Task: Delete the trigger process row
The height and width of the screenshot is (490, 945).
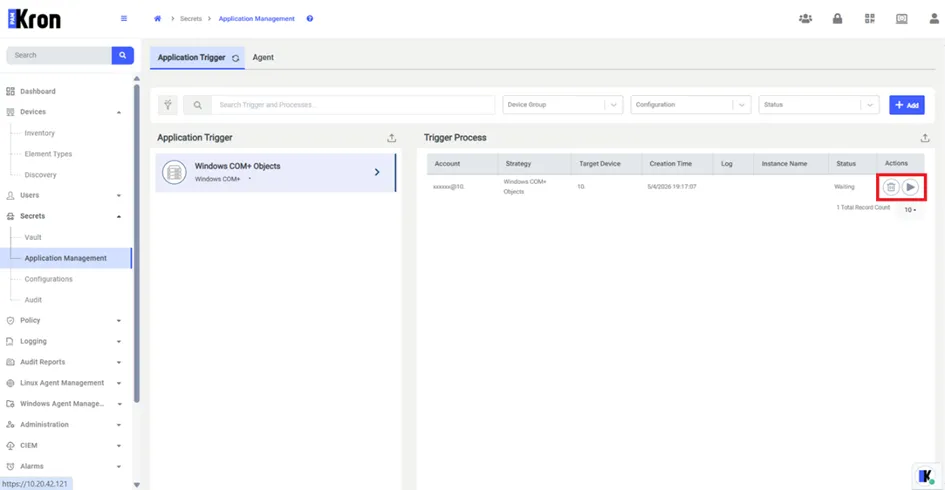Action: pyautogui.click(x=891, y=187)
